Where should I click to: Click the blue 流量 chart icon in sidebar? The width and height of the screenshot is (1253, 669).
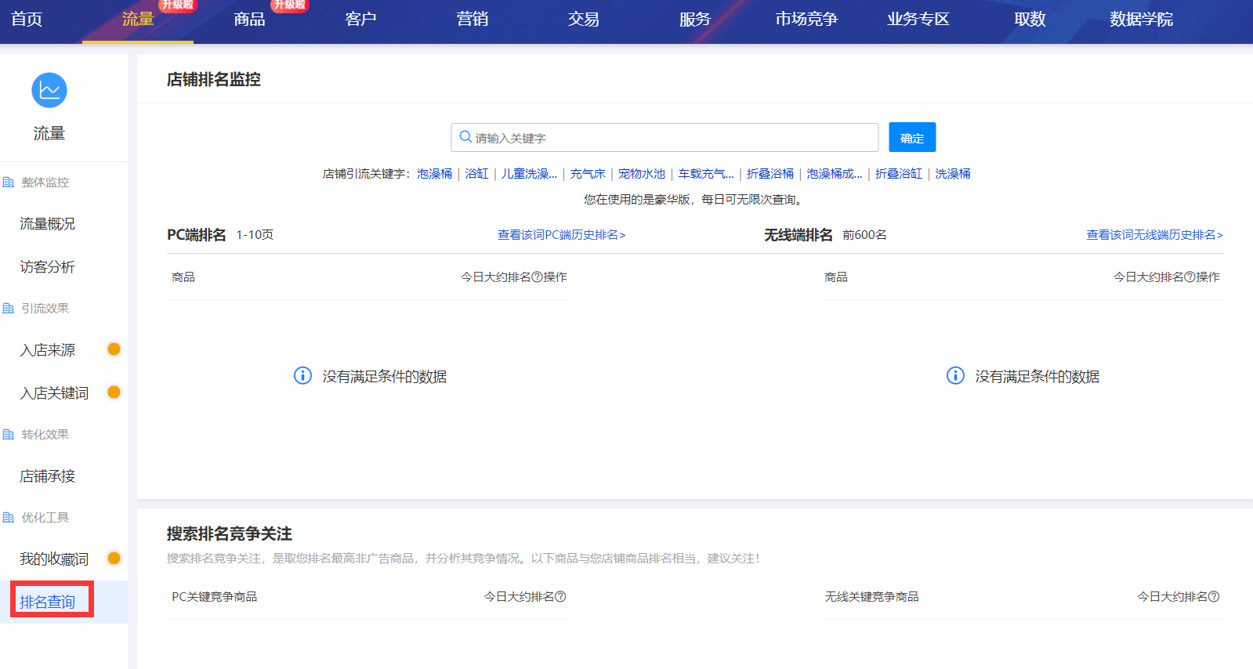tap(49, 90)
